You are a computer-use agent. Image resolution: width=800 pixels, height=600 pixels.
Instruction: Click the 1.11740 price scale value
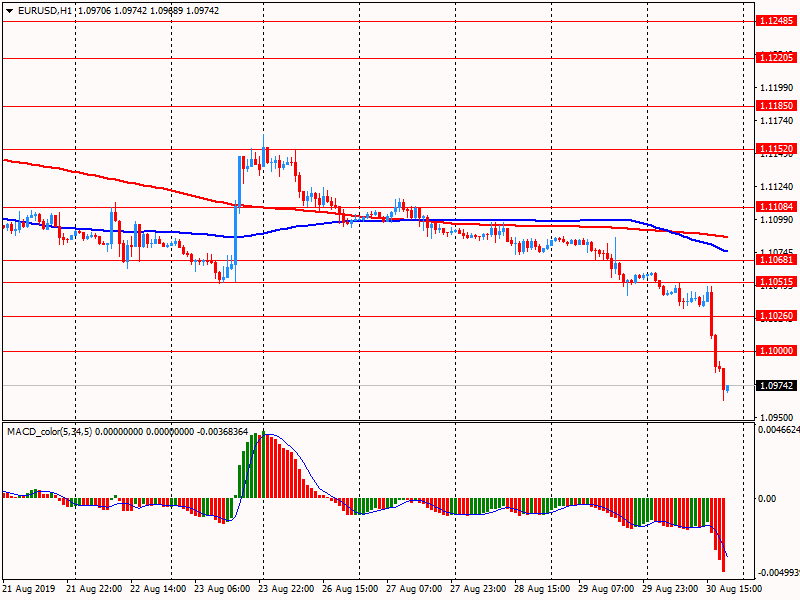coord(777,121)
